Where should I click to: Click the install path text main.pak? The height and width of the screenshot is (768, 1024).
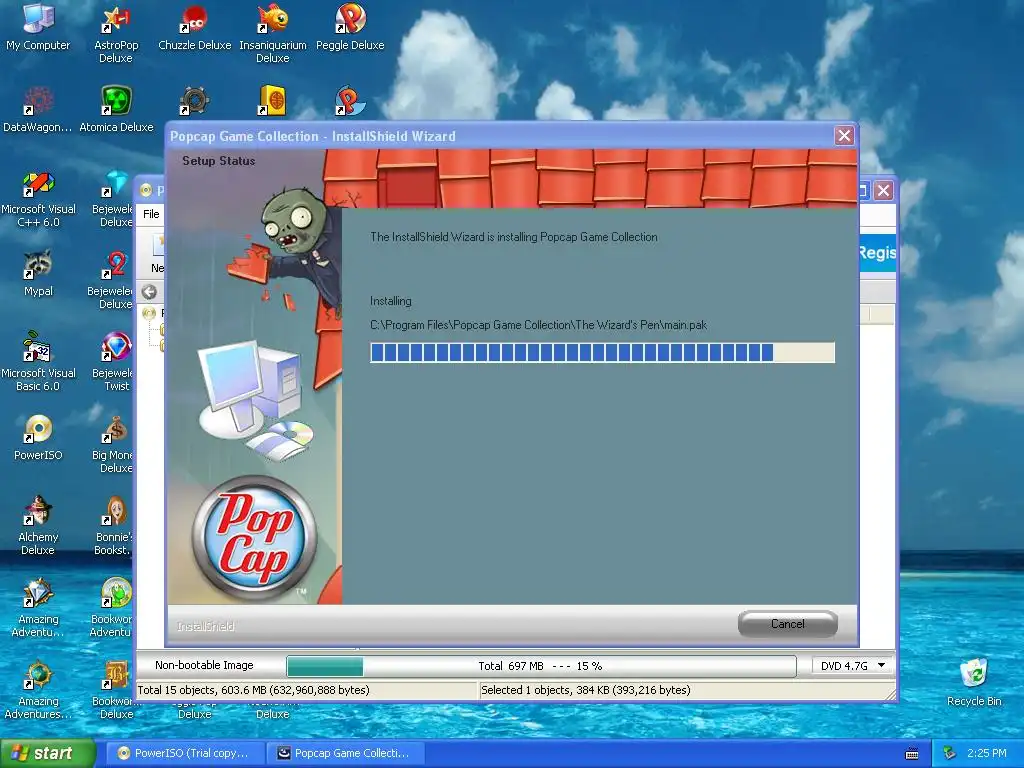tap(538, 325)
